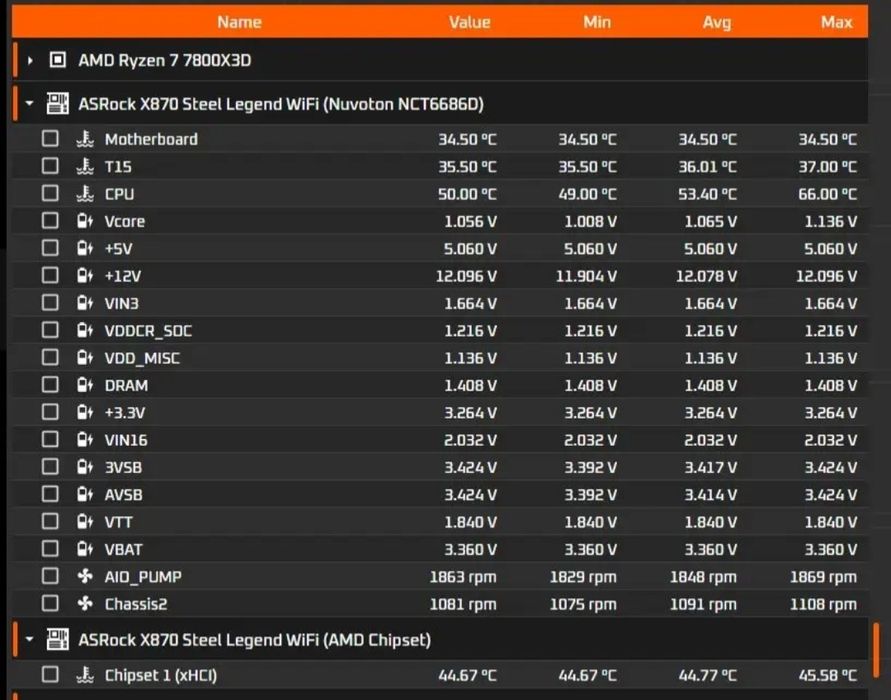The image size is (891, 700).
Task: Check the CPU temperature checkbox
Action: tap(50, 193)
